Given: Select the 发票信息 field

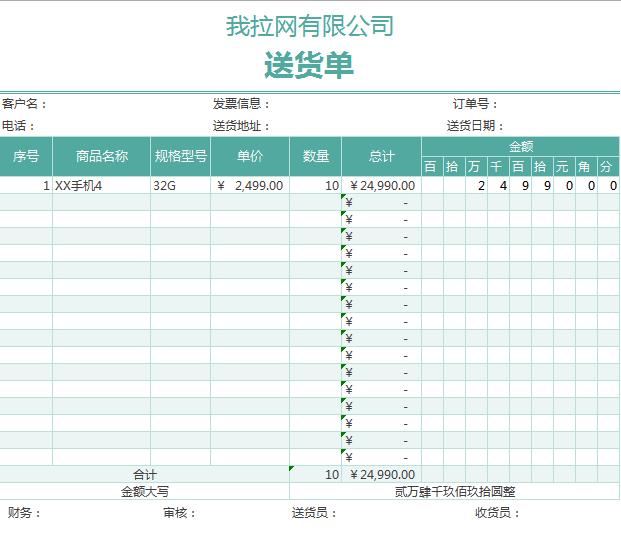Looking at the screenshot, I should (x=241, y=104).
